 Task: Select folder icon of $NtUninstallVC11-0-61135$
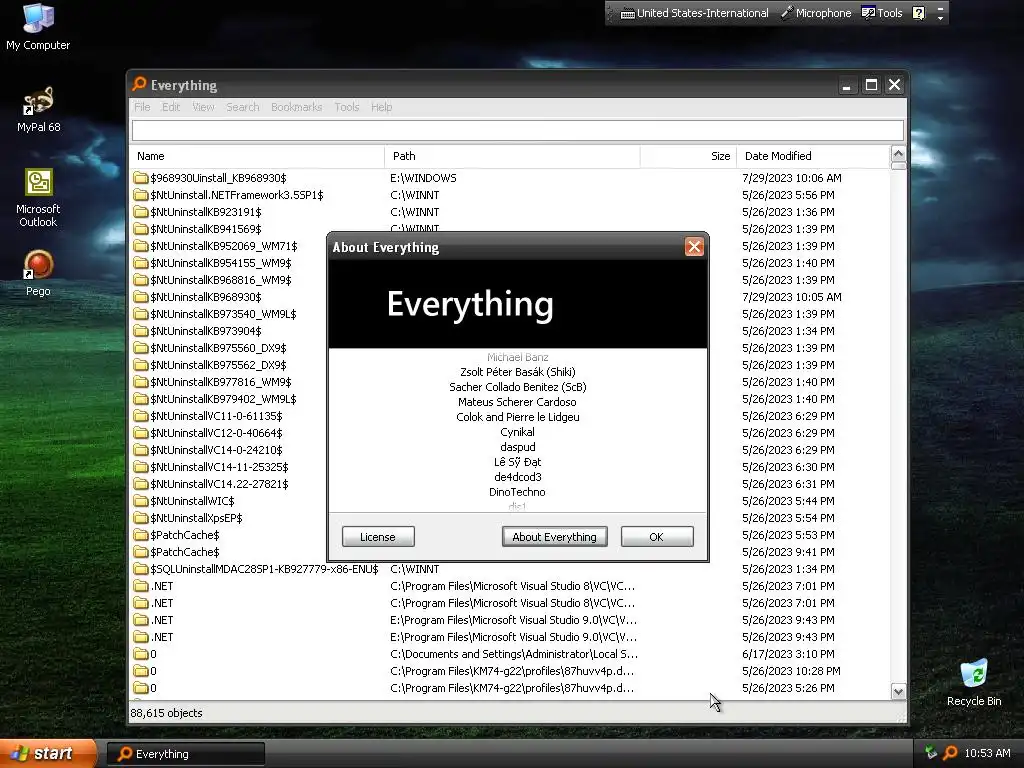click(140, 416)
